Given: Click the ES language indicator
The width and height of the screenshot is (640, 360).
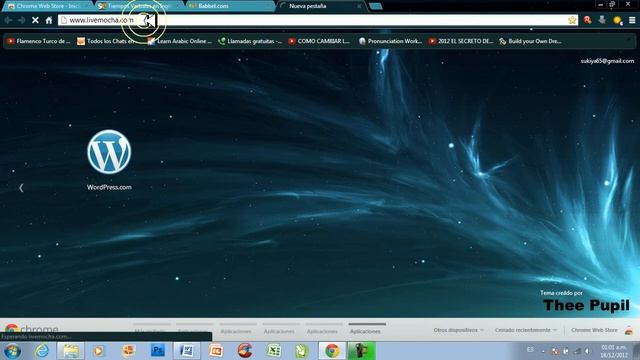Looking at the screenshot, I should tap(530, 350).
